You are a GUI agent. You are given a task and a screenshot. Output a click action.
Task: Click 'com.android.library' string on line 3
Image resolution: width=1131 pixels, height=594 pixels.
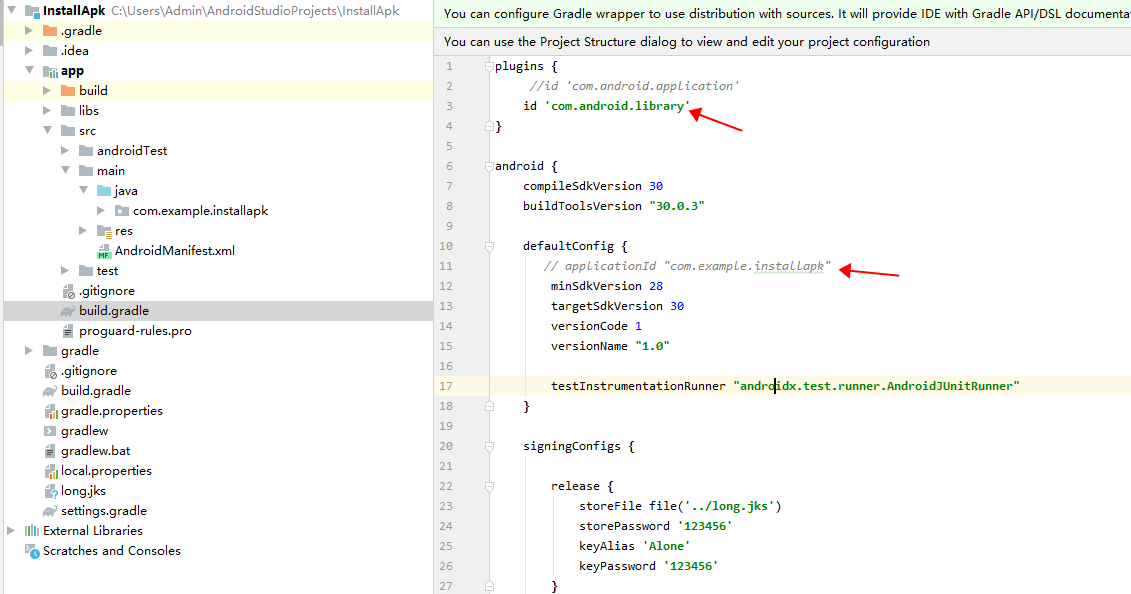coord(617,106)
